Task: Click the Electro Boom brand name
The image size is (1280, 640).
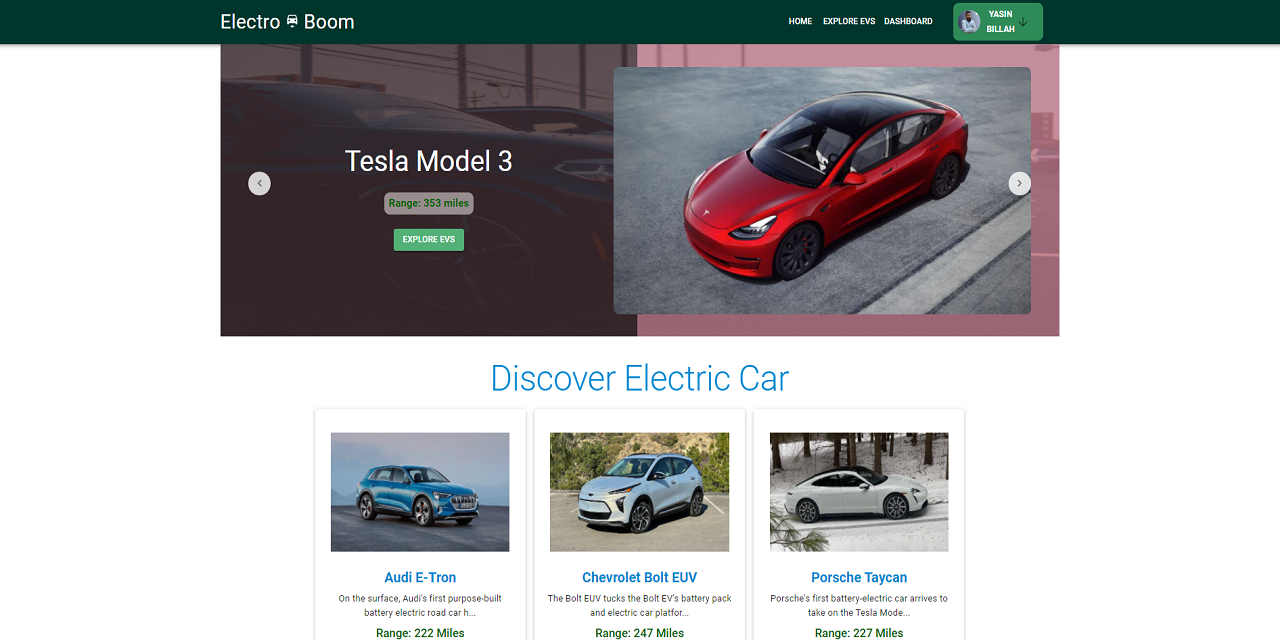Action: (x=286, y=21)
